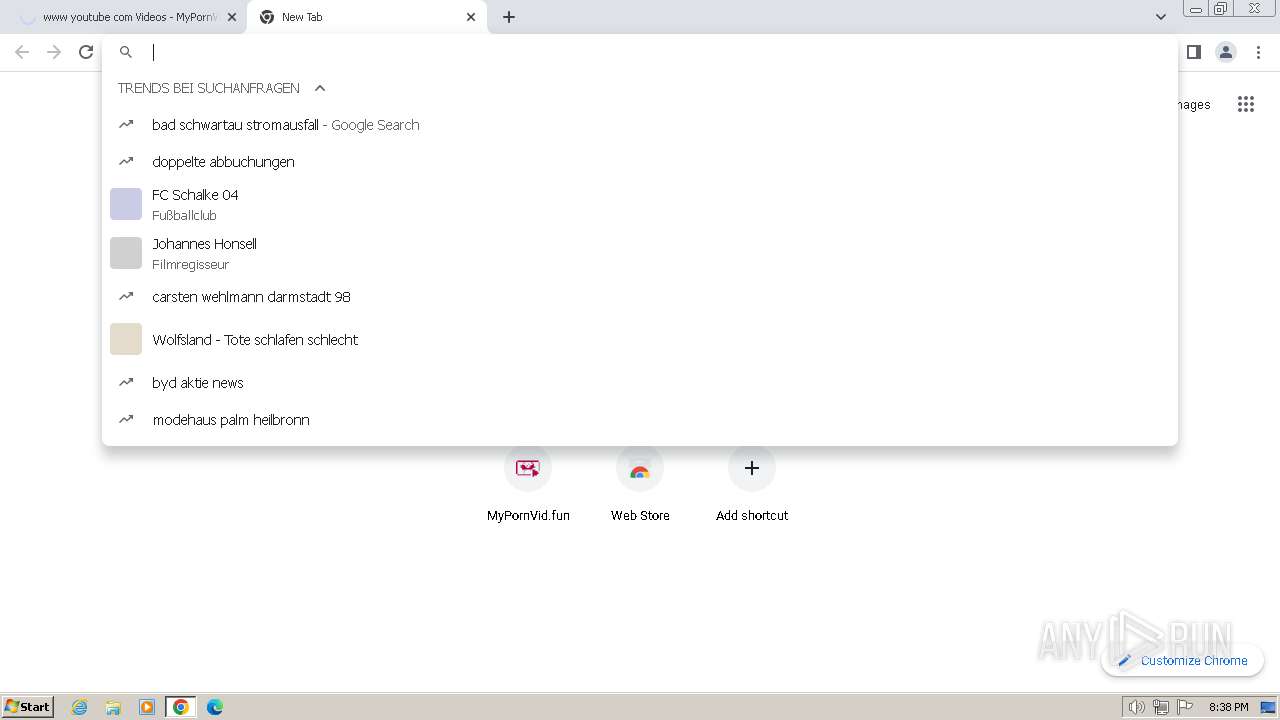Select carsten wehlmann darmstadt 98 suggestion

click(640, 297)
